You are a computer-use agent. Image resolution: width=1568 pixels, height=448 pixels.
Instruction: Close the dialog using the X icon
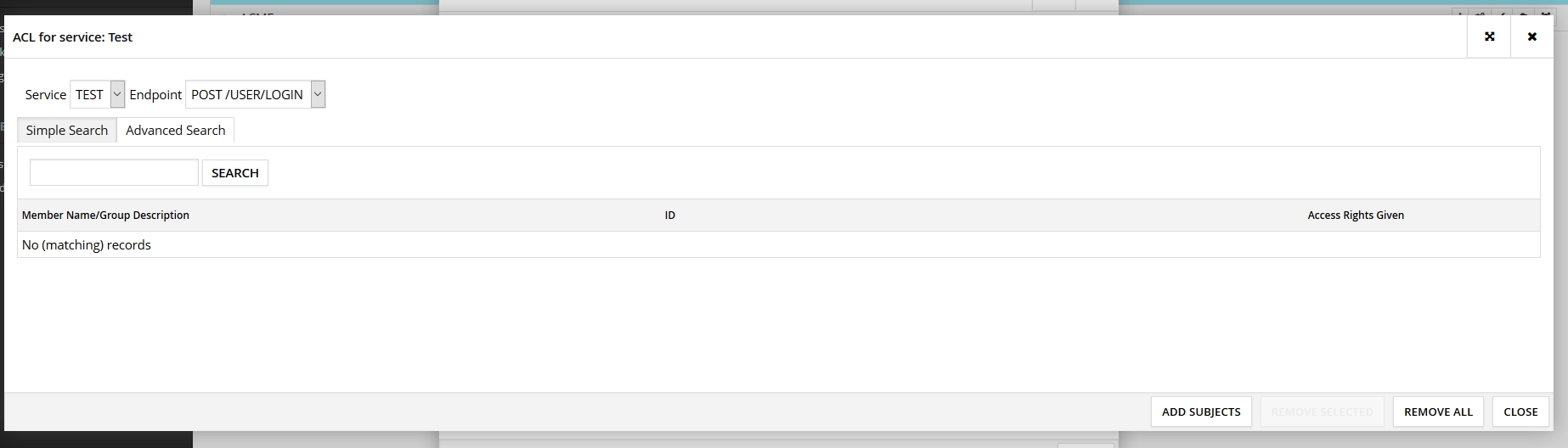(1531, 36)
